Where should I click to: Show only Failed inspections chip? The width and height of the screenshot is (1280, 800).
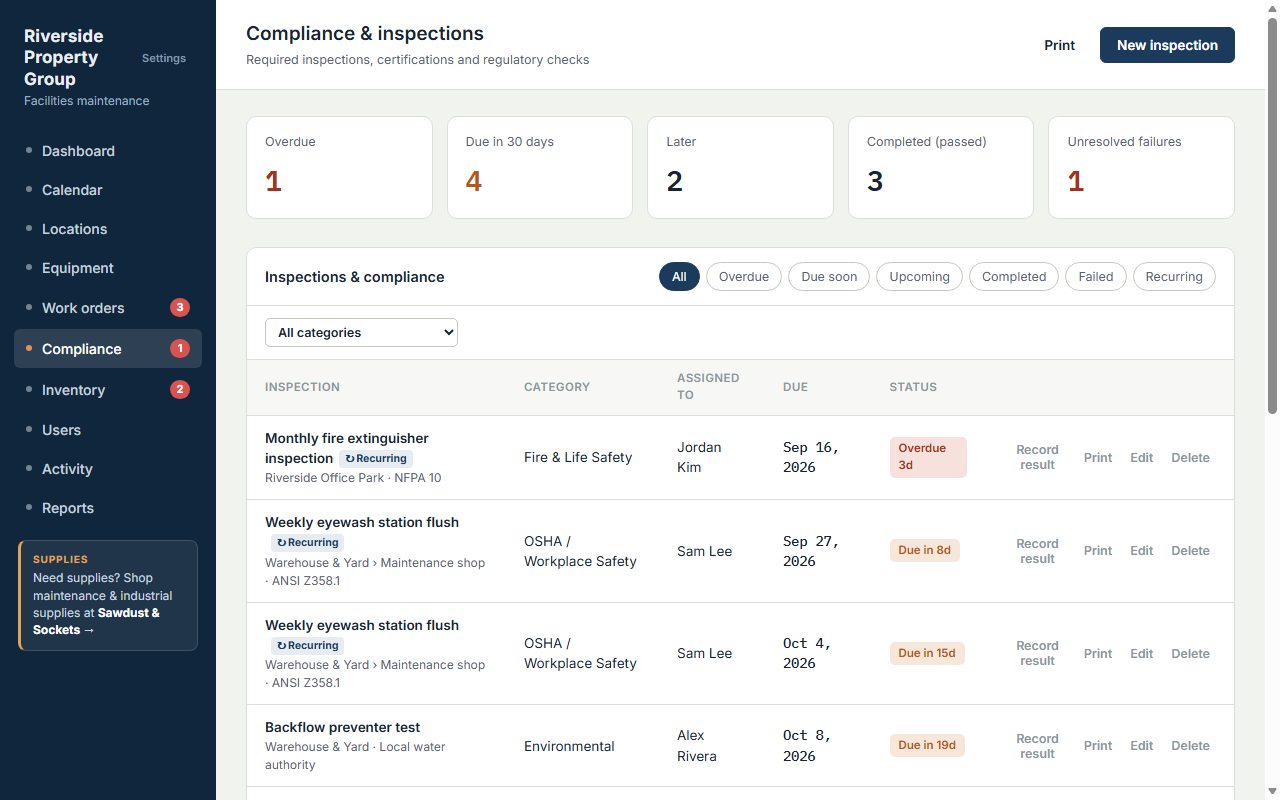pyautogui.click(x=1096, y=277)
